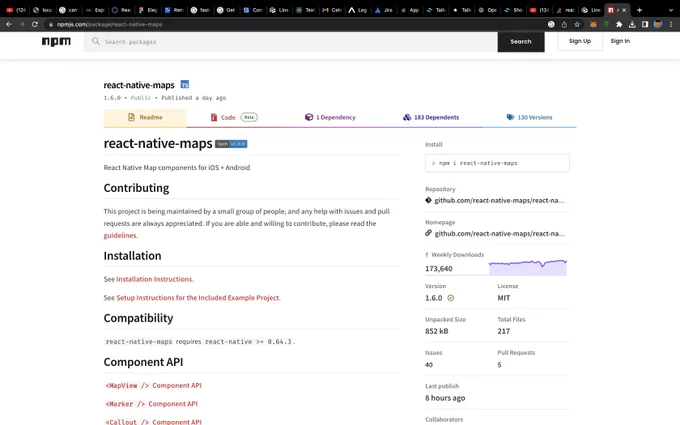Click the Git diamond icon beside Repository link

tap(428, 200)
